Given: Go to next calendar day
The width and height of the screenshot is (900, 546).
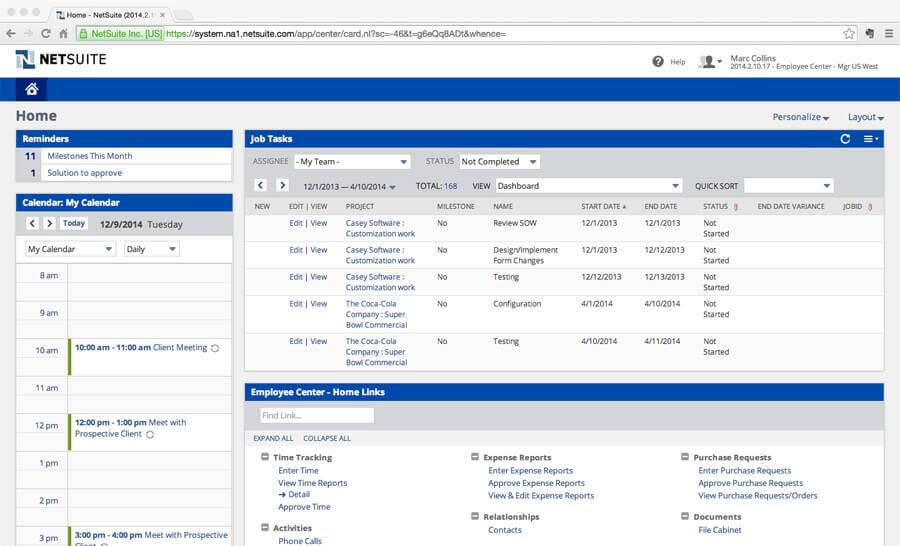Looking at the screenshot, I should 49,223.
